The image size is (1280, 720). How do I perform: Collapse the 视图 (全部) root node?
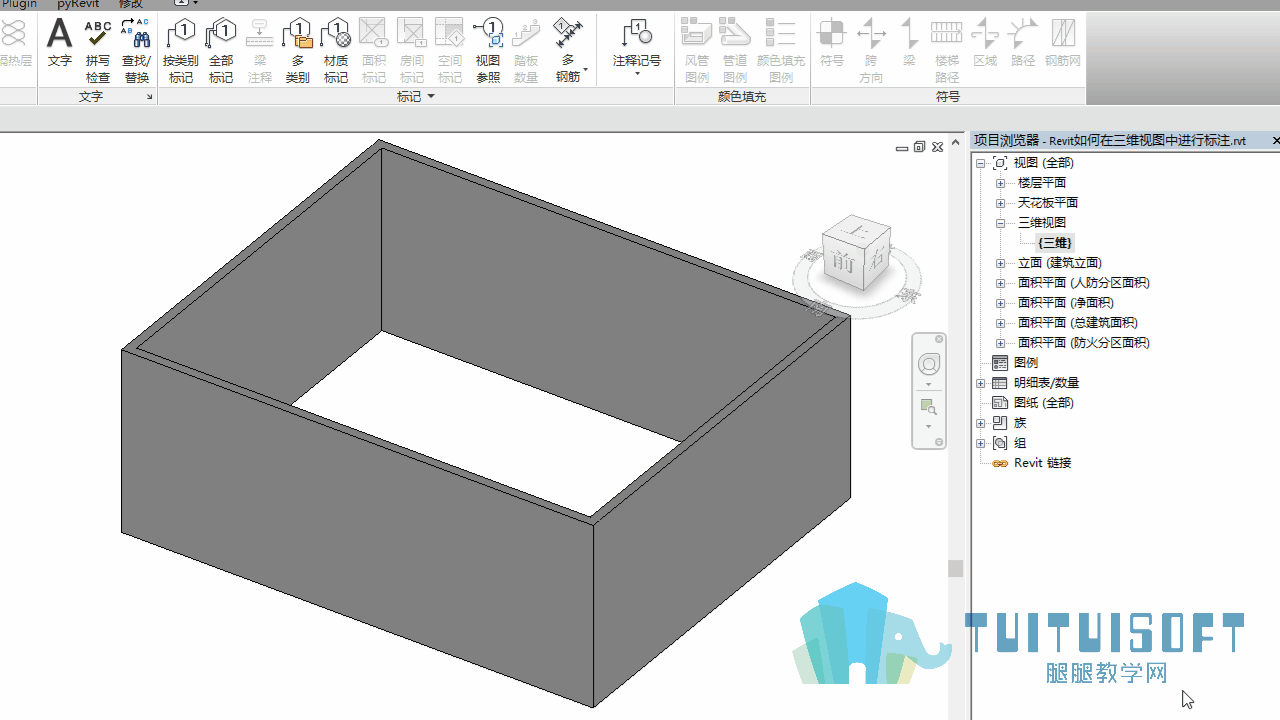pyautogui.click(x=981, y=163)
